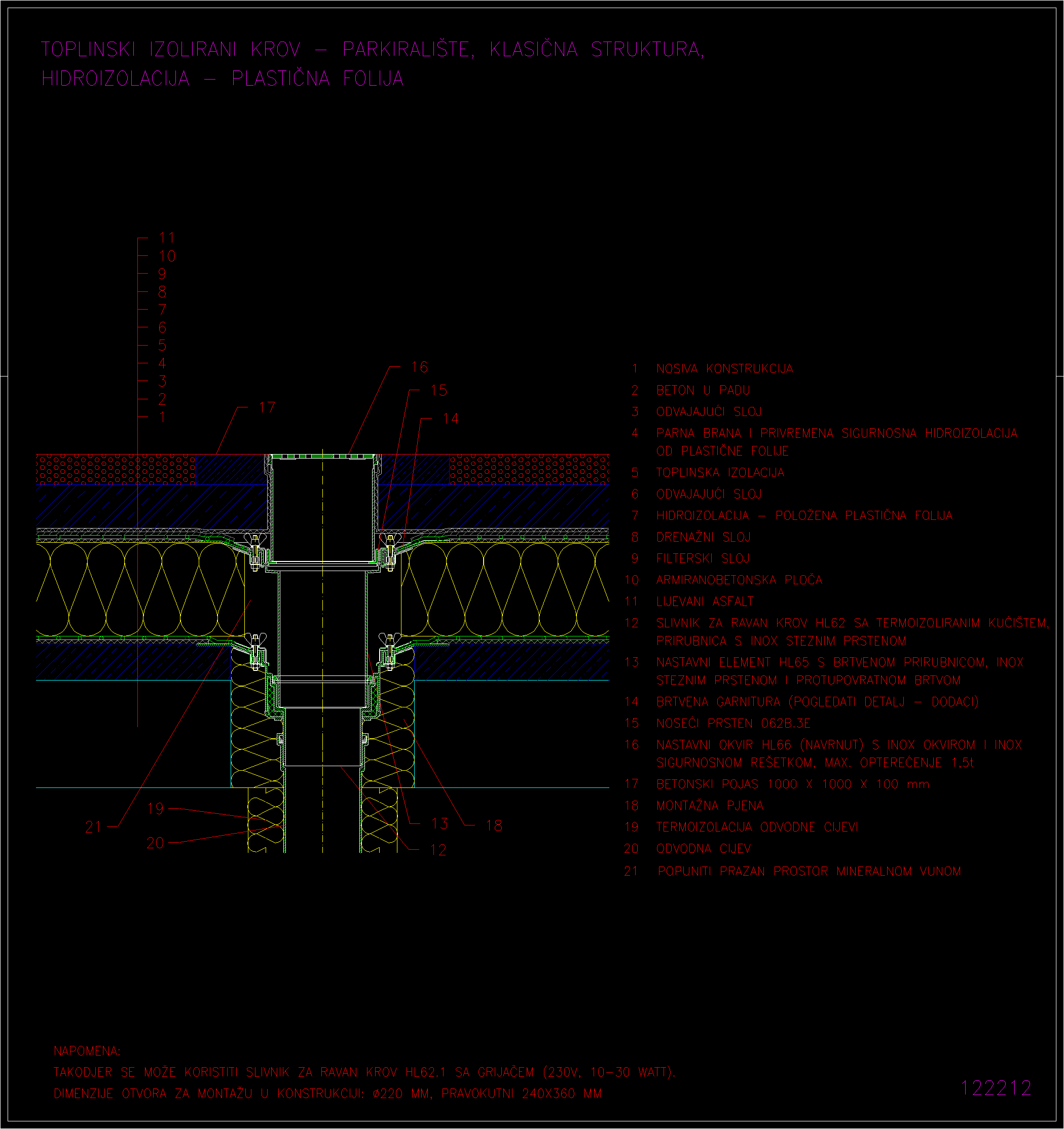
Task: Click the 'NAPOMENA:' heading
Action: click(x=87, y=1051)
